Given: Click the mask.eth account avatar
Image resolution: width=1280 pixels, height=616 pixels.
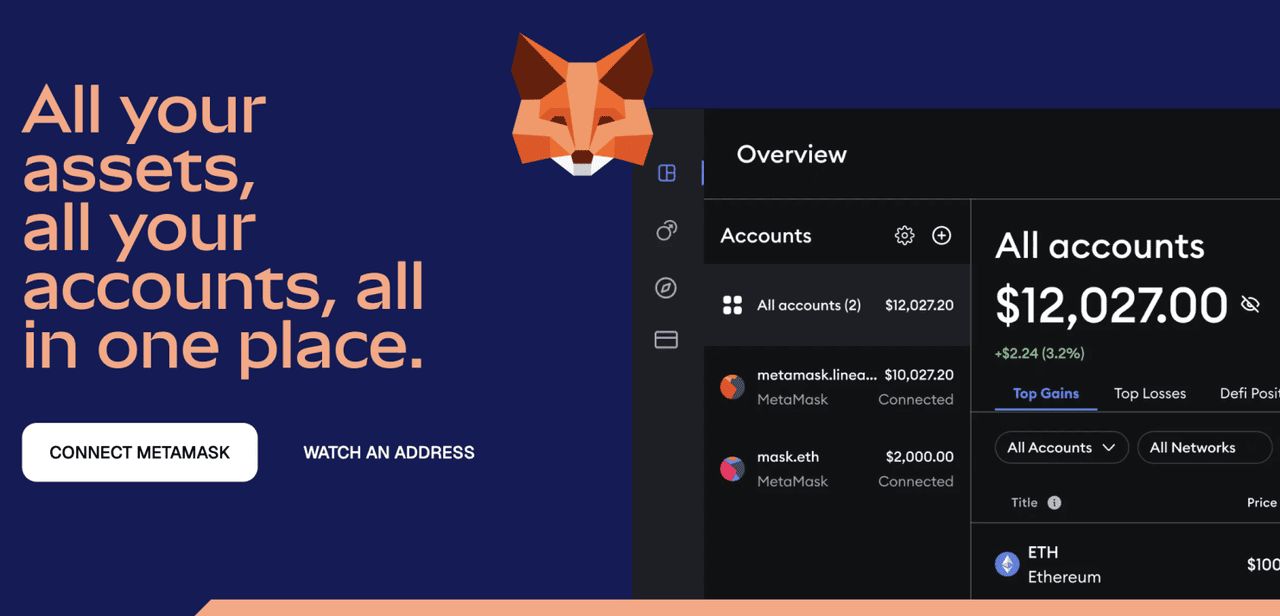Looking at the screenshot, I should click(x=731, y=469).
